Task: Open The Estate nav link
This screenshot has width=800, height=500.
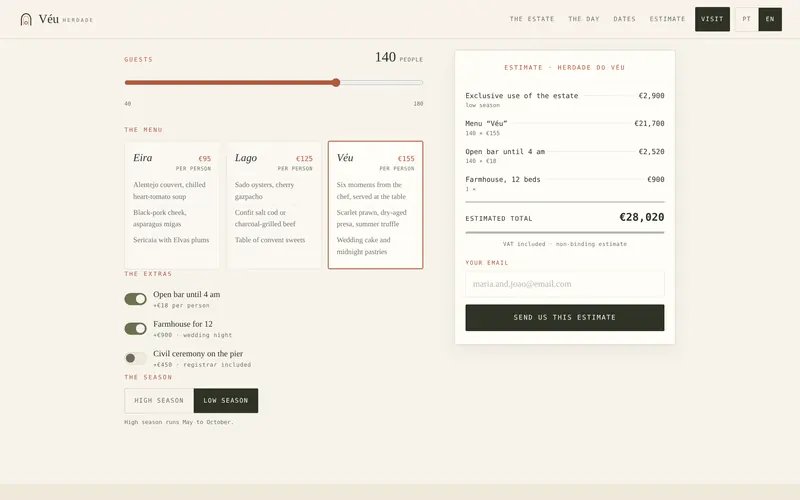Action: 532,19
